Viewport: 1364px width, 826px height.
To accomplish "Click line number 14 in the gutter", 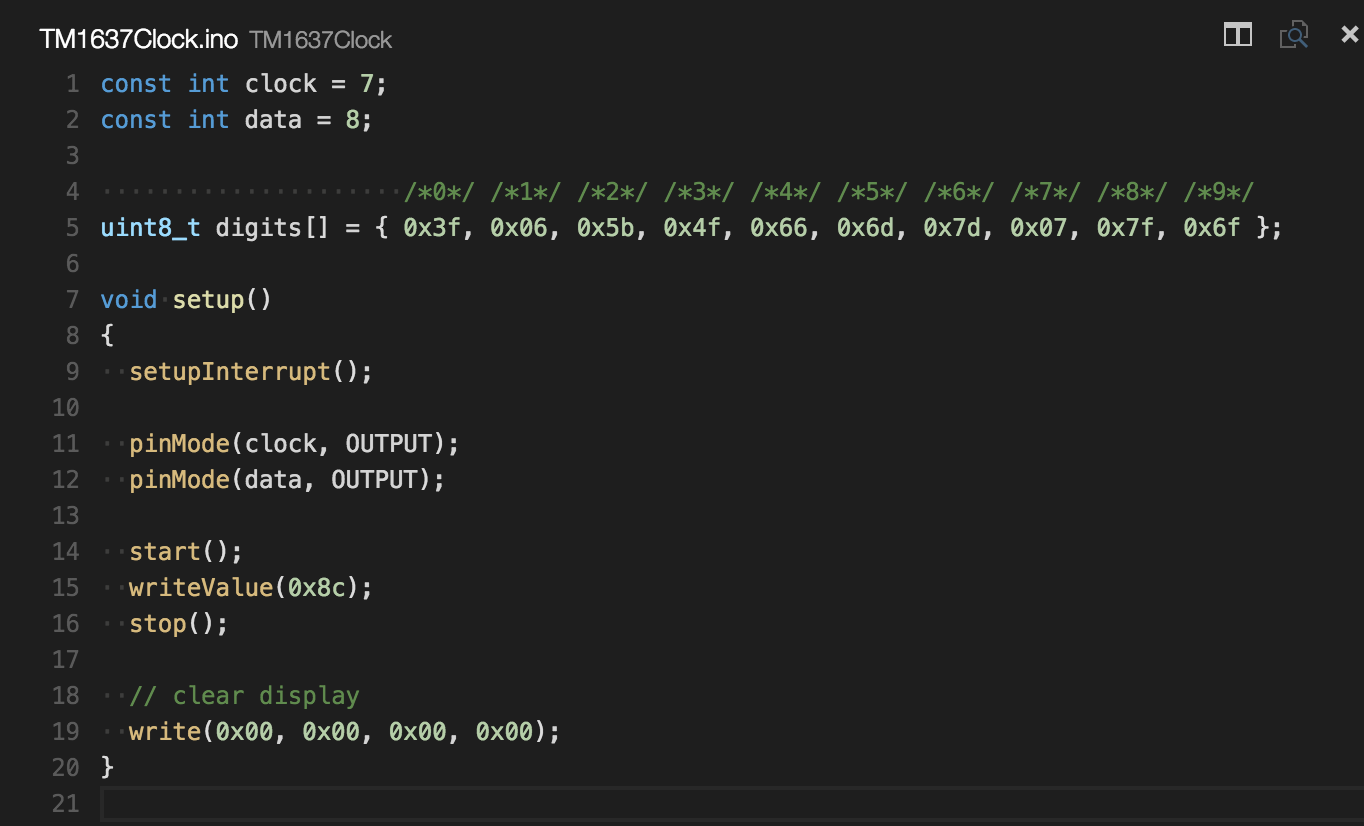I will 66,552.
